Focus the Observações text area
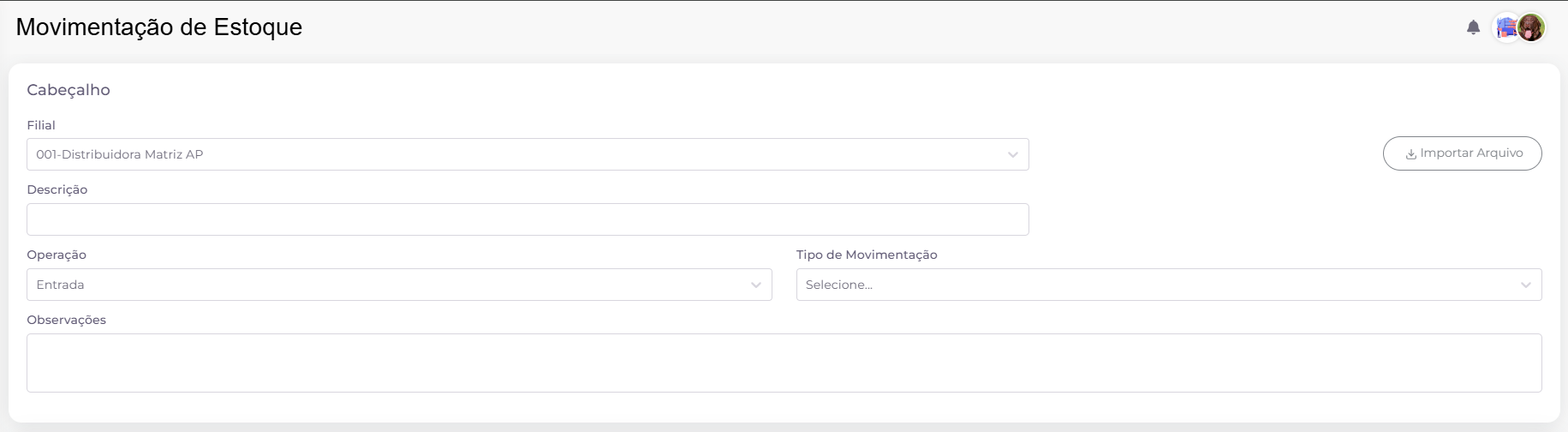 pyautogui.click(x=784, y=363)
